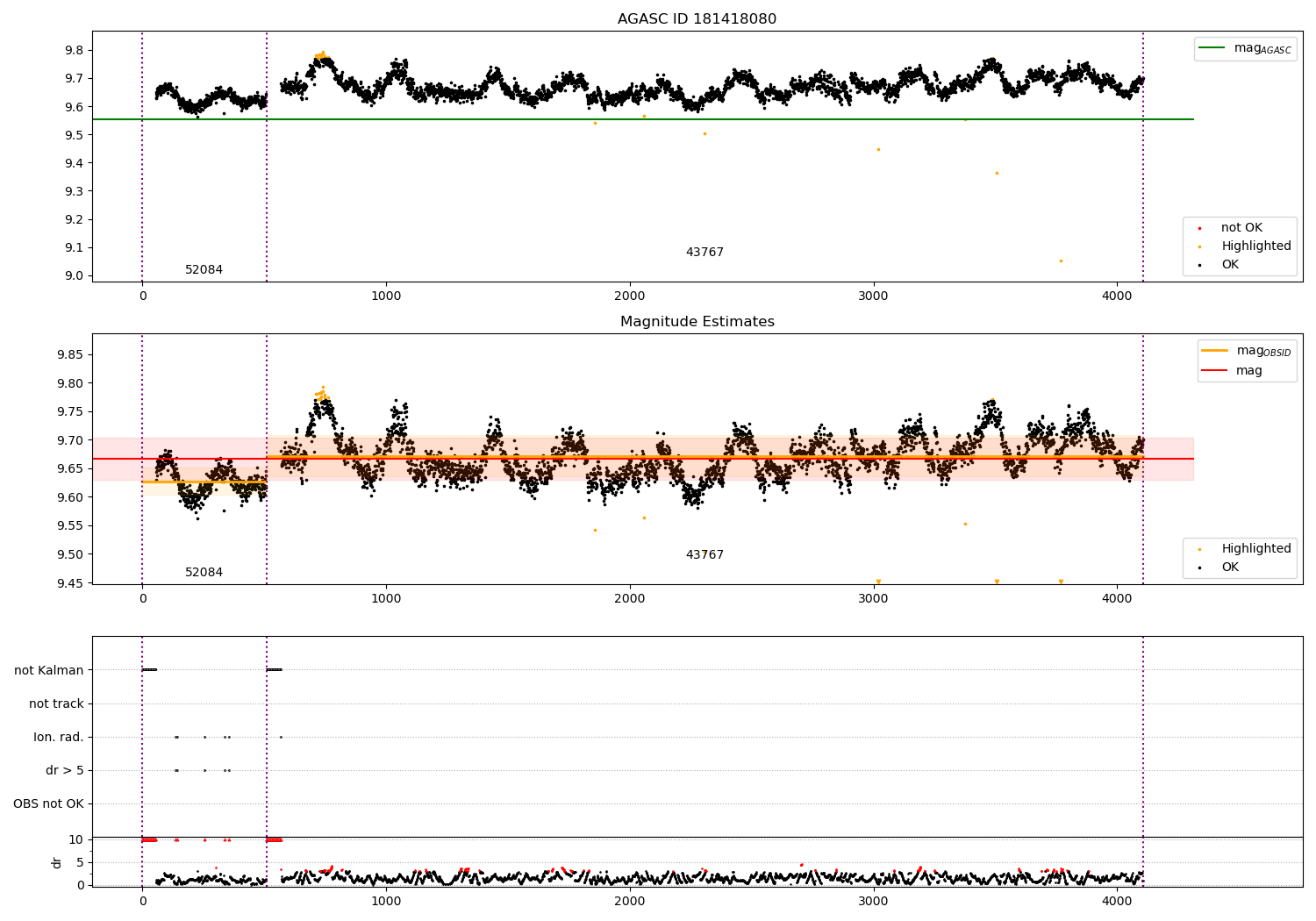Click the "dr > 5" y-axis label

click(x=65, y=771)
